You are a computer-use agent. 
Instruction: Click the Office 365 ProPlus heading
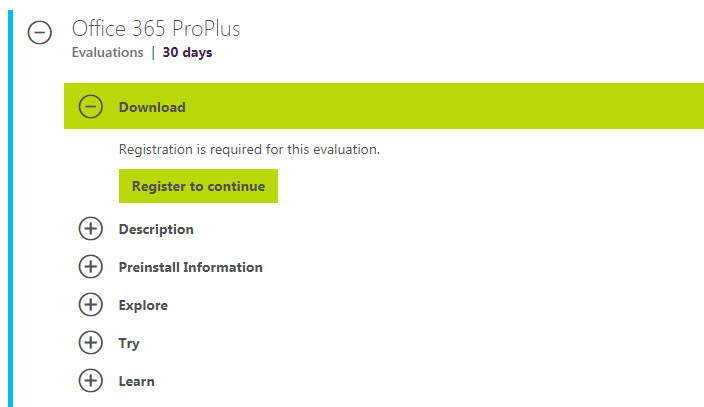[155, 29]
